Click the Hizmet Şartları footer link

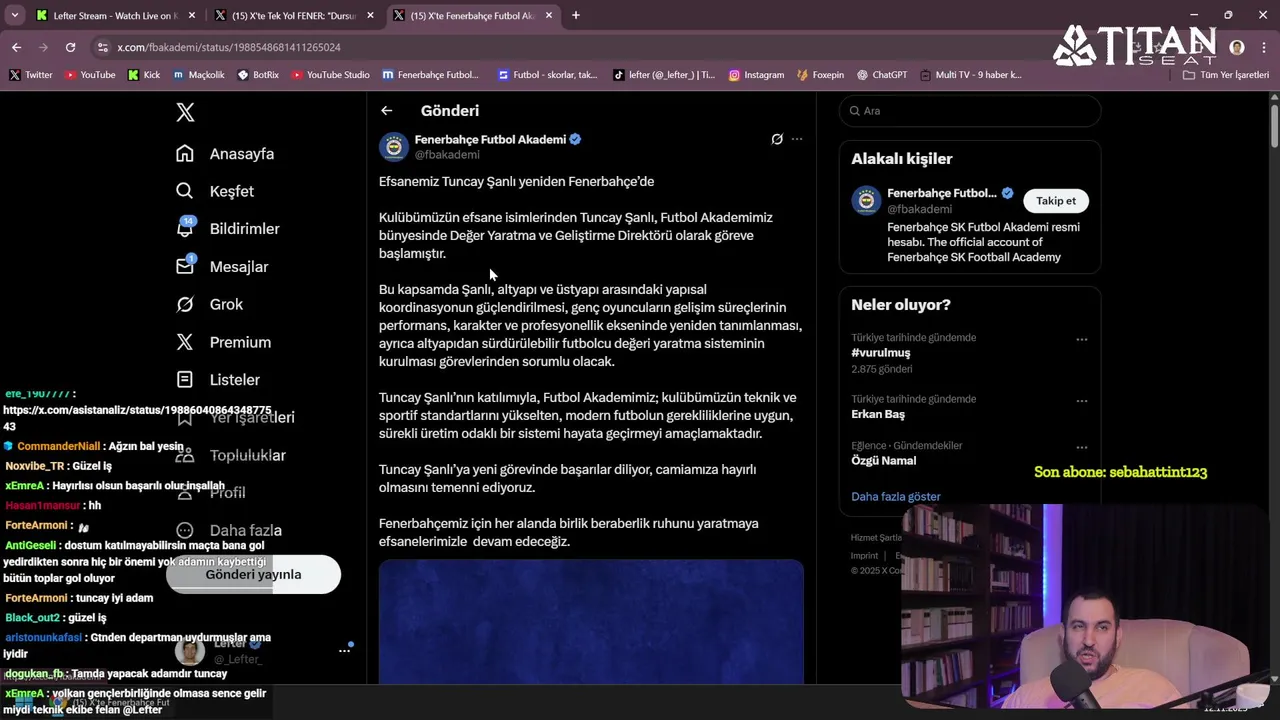pos(876,538)
